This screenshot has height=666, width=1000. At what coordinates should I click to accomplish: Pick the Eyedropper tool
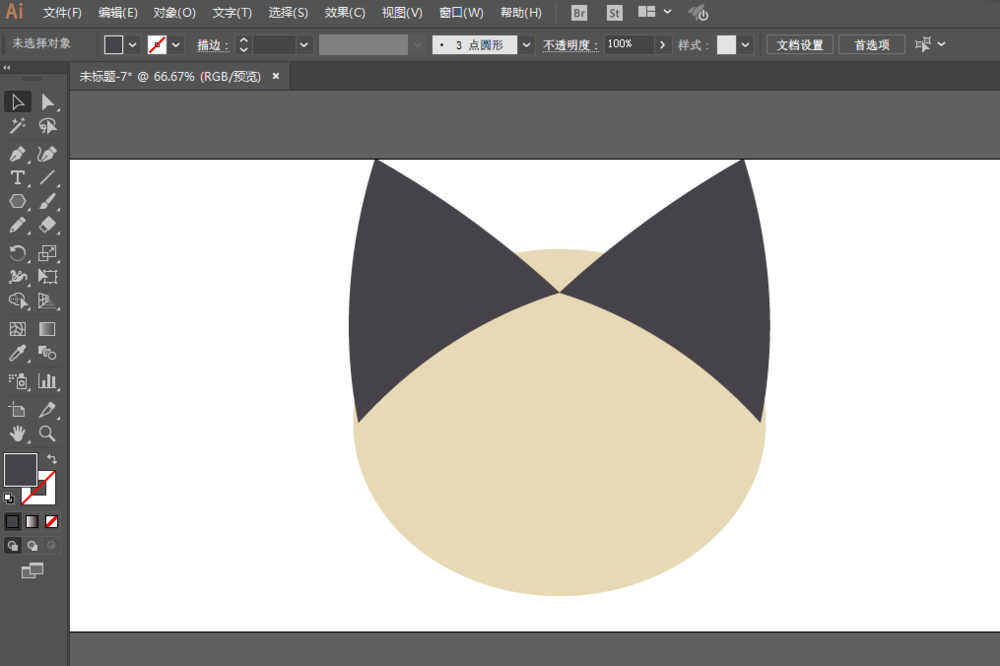tap(17, 353)
